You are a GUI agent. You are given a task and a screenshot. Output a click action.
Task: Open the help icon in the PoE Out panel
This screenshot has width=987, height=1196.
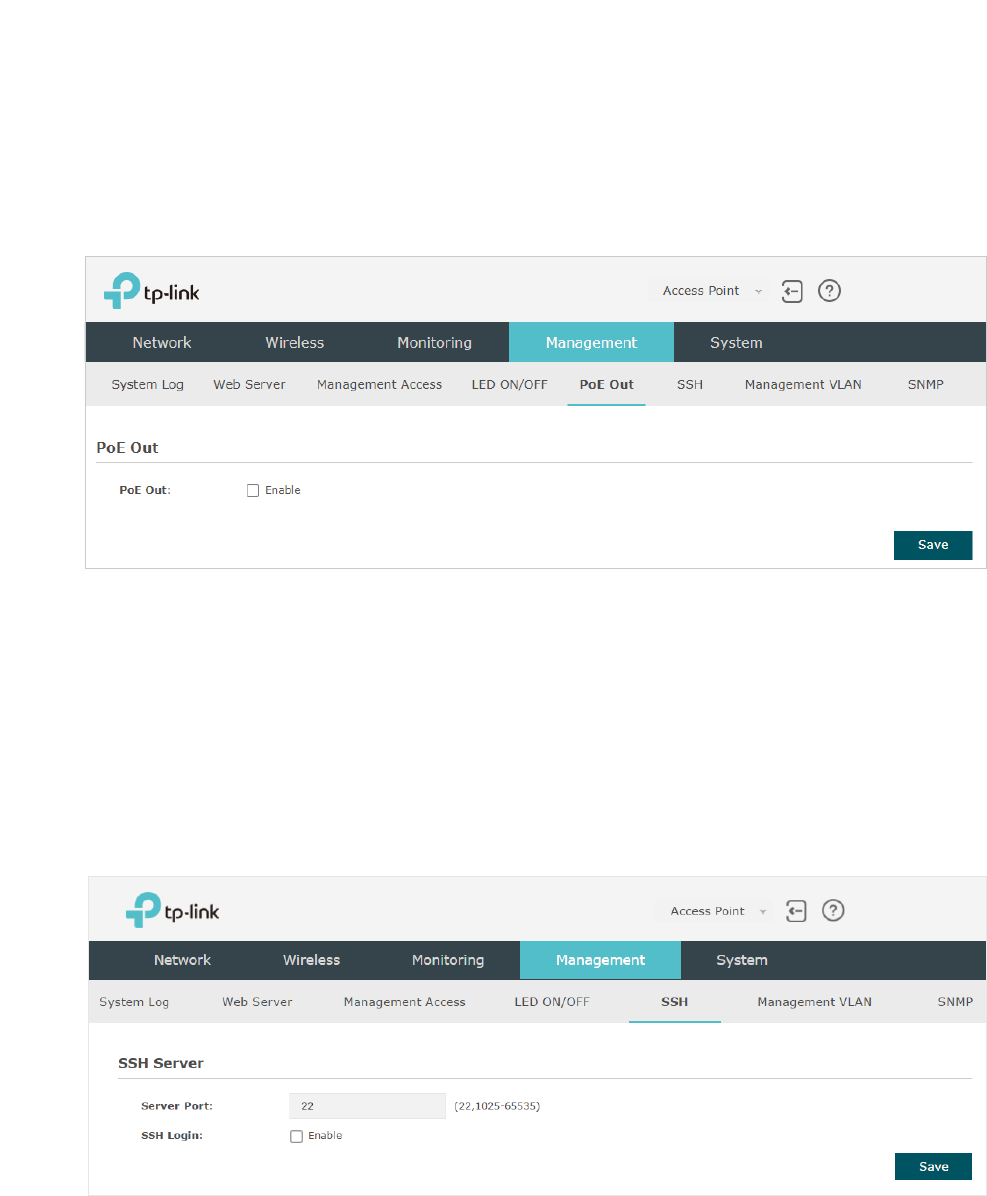[829, 291]
